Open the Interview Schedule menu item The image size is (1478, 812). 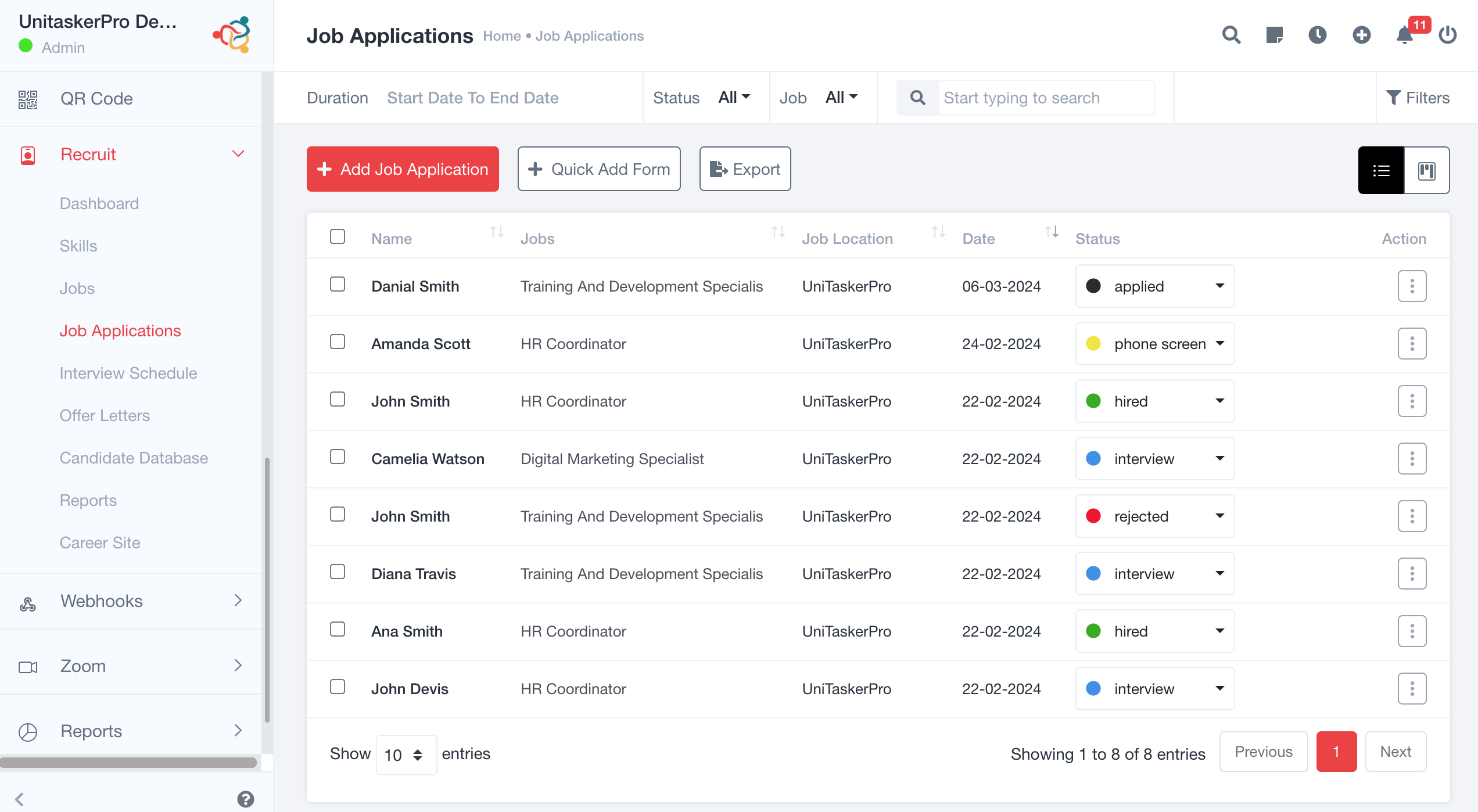coord(128,373)
